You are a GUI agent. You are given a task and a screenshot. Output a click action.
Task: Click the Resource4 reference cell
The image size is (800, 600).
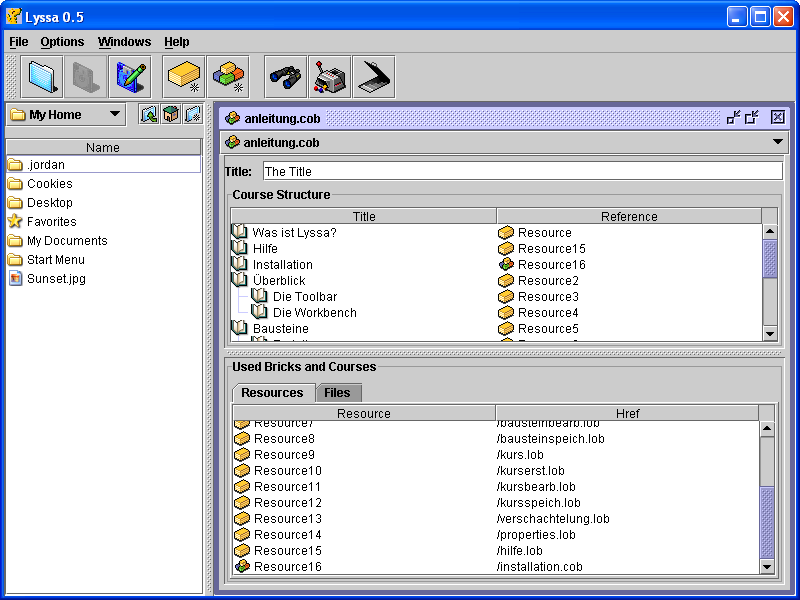tap(629, 312)
